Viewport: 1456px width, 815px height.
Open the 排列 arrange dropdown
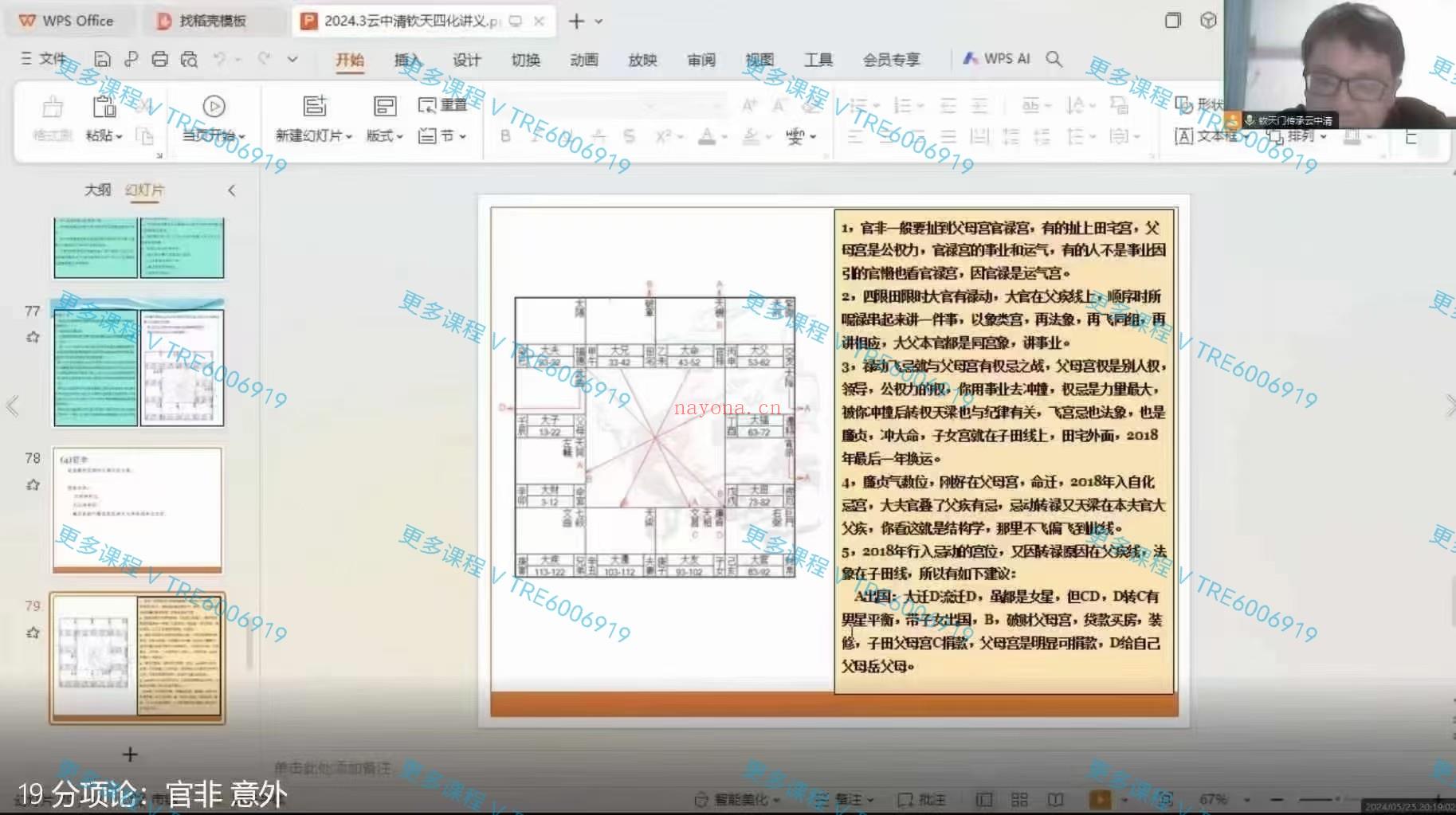(x=1299, y=136)
